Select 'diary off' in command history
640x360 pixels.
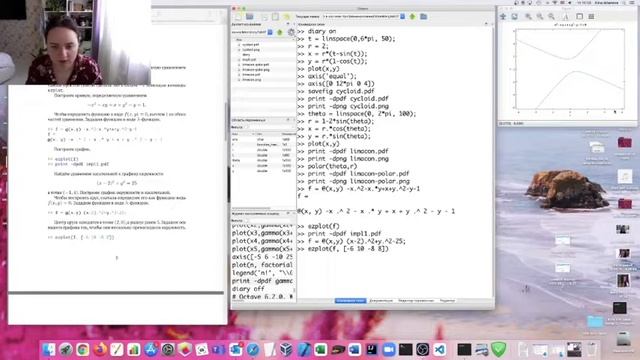pyautogui.click(x=248, y=289)
